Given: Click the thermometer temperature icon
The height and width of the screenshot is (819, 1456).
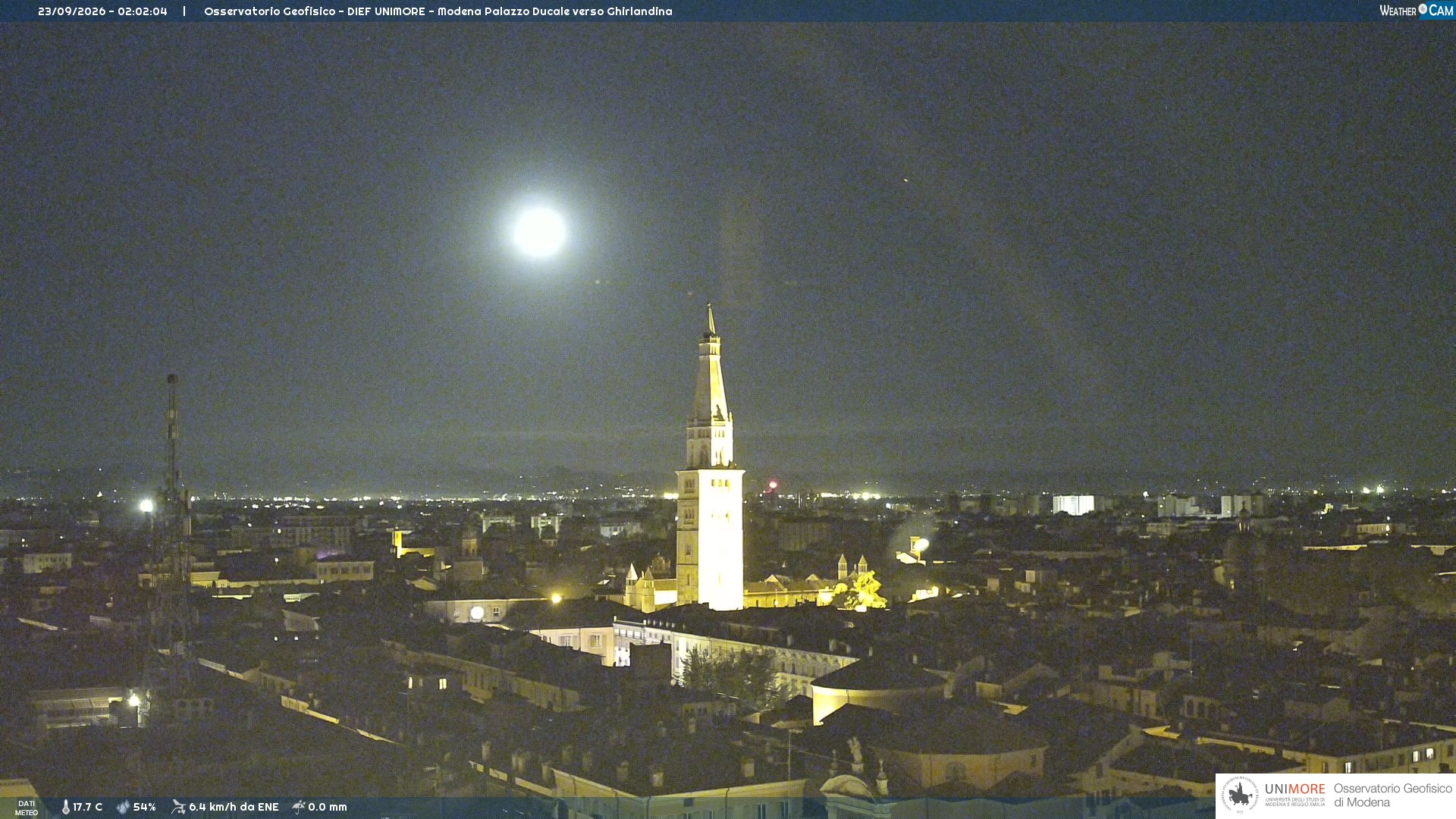Looking at the screenshot, I should pyautogui.click(x=66, y=807).
